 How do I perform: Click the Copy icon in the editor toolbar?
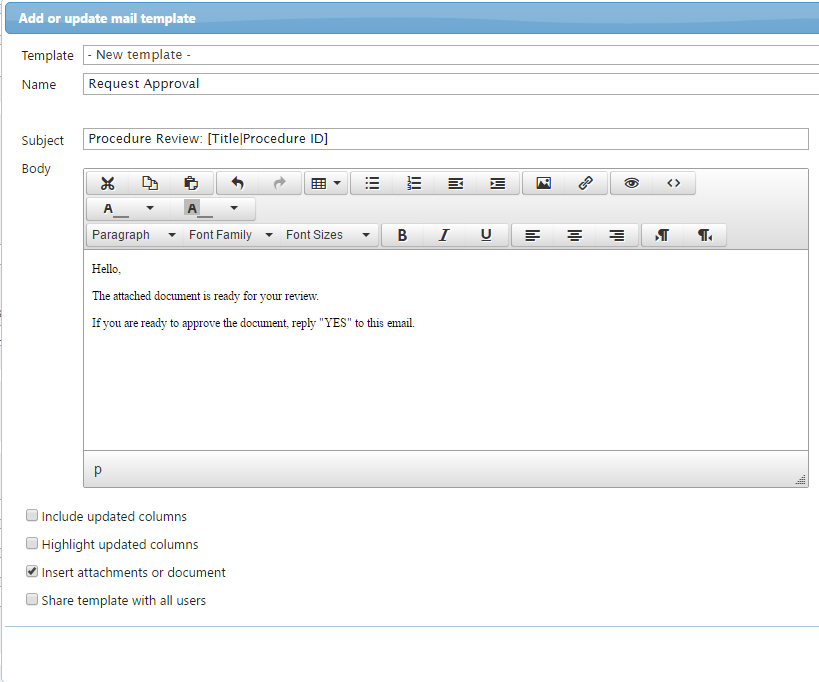tap(150, 183)
